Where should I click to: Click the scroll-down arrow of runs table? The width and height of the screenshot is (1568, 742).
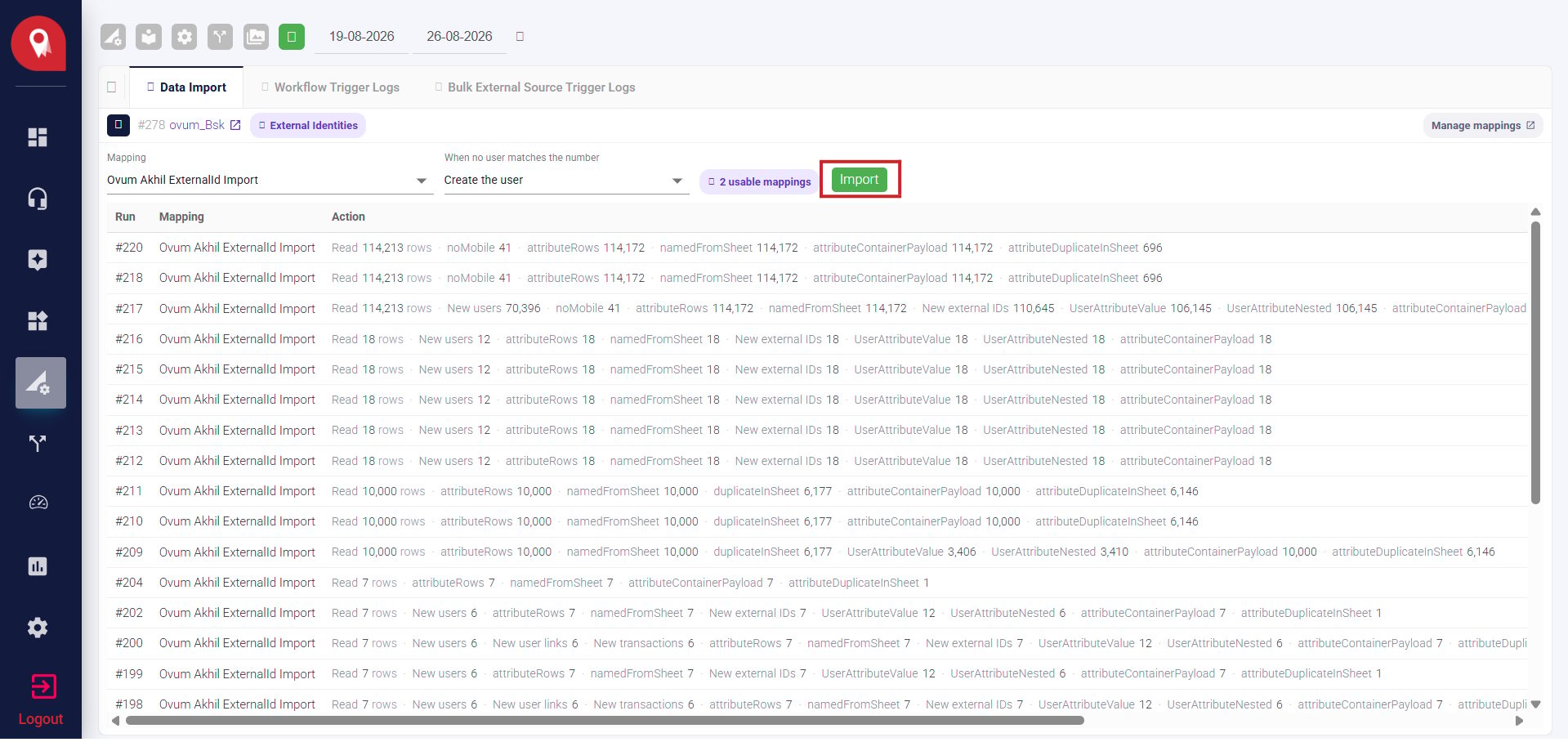pyautogui.click(x=1535, y=704)
